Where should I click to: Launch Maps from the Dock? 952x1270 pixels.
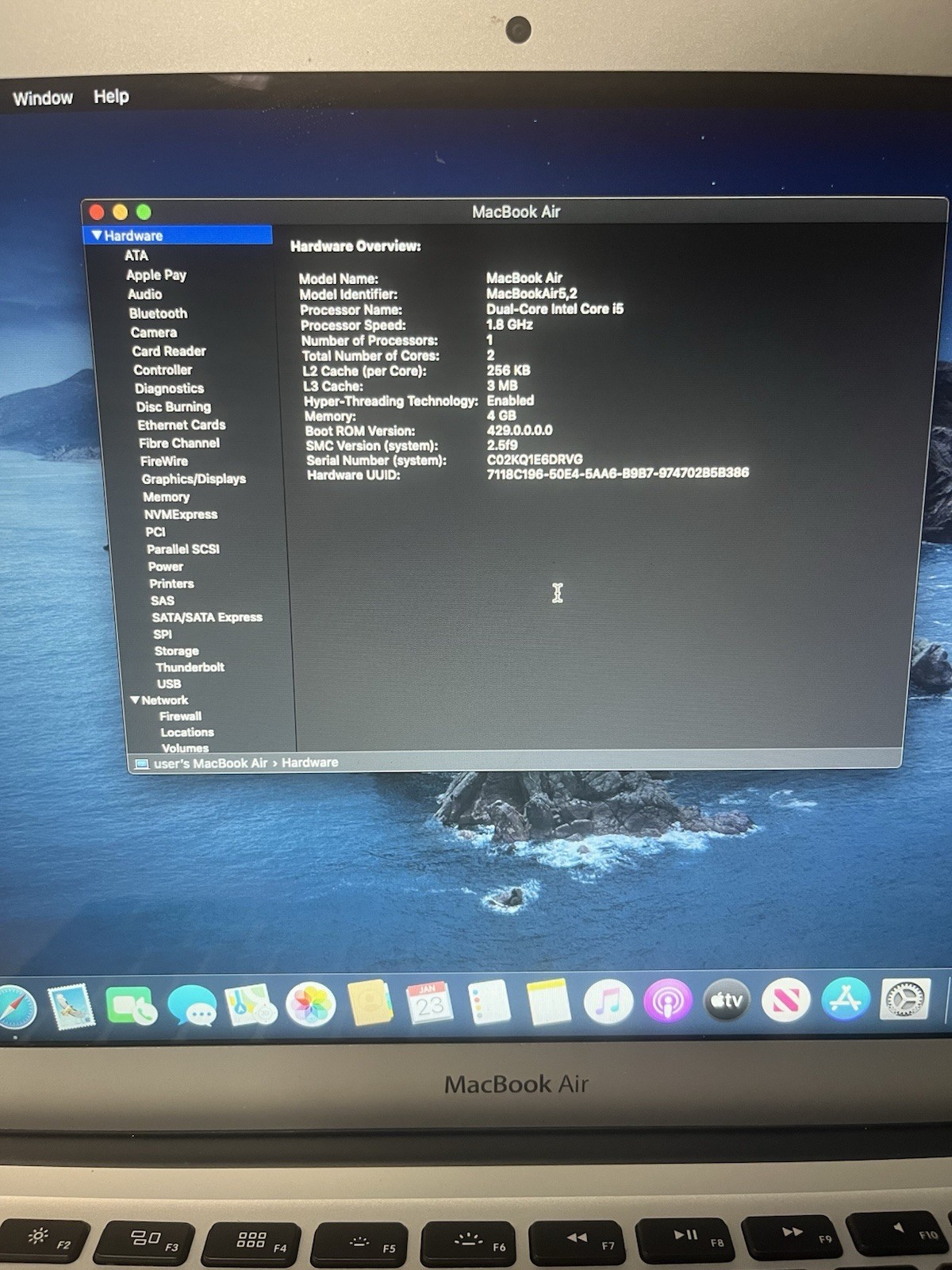(251, 1006)
